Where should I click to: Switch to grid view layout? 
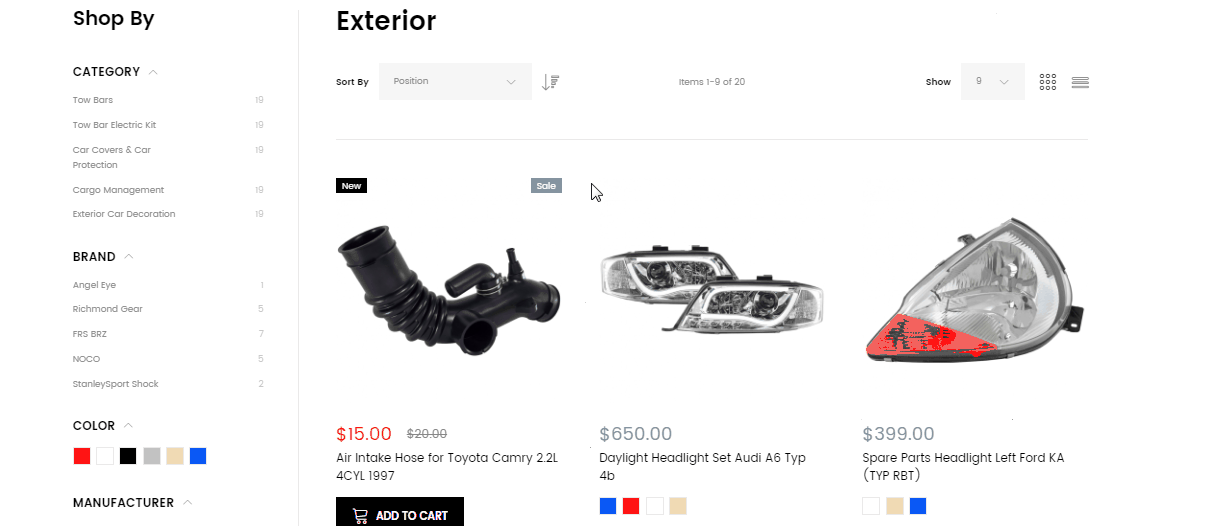[1048, 82]
